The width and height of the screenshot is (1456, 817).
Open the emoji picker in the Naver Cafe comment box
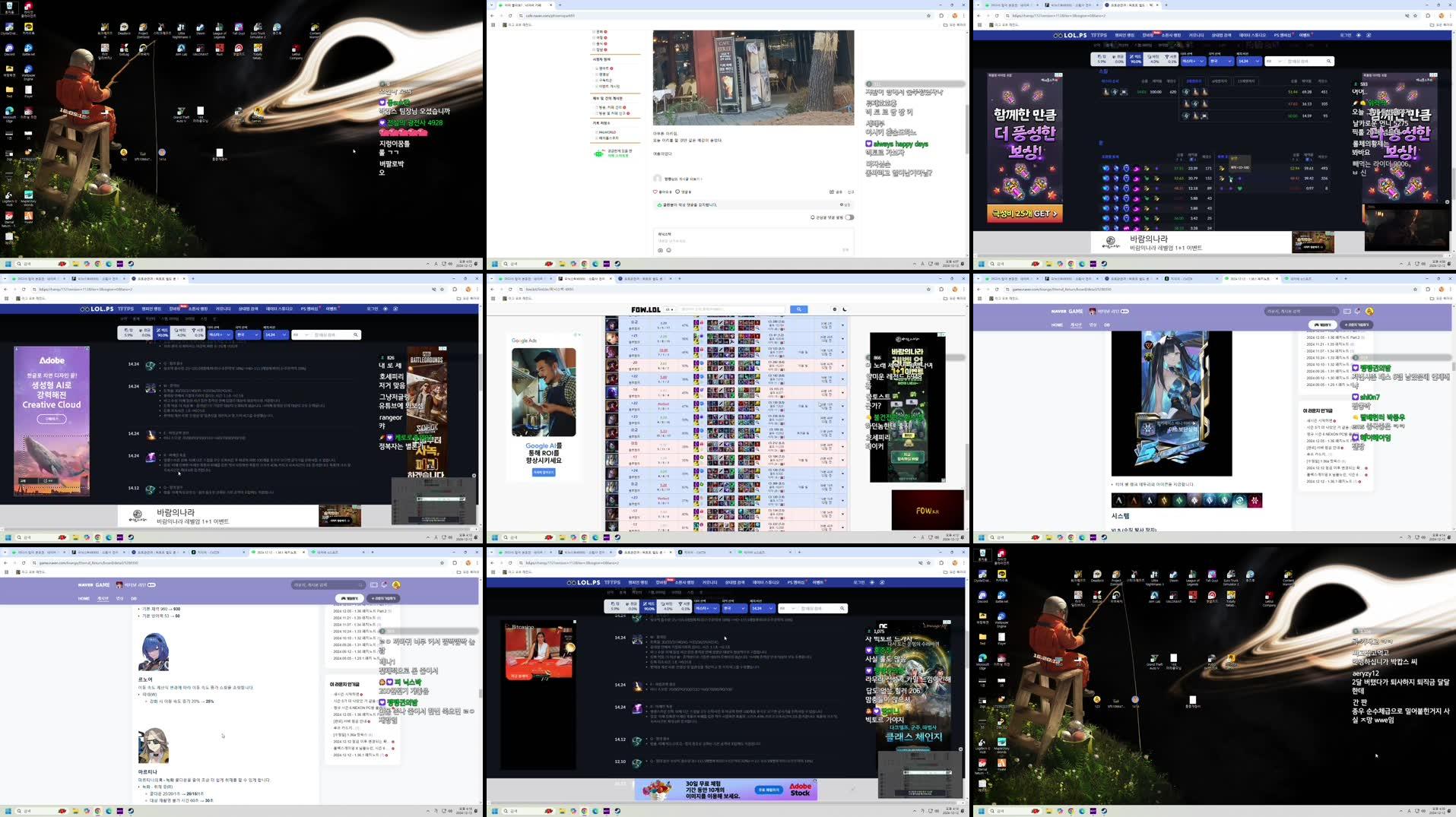pos(669,250)
